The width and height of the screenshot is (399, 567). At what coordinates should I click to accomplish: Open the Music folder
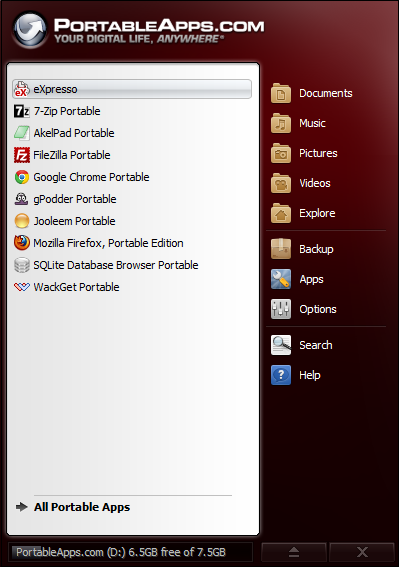tap(298, 123)
